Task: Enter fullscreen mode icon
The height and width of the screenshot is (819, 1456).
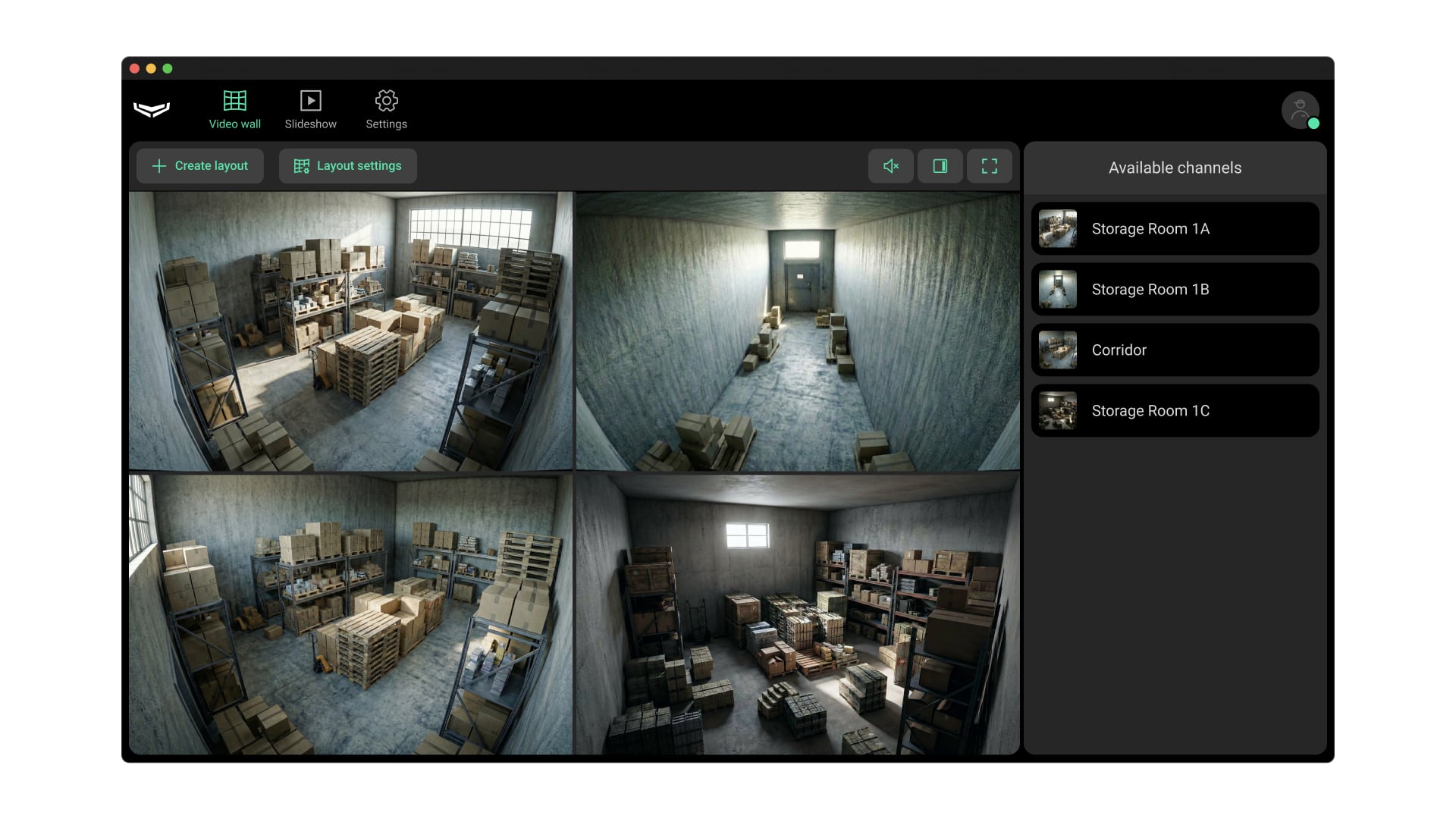Action: pos(990,166)
